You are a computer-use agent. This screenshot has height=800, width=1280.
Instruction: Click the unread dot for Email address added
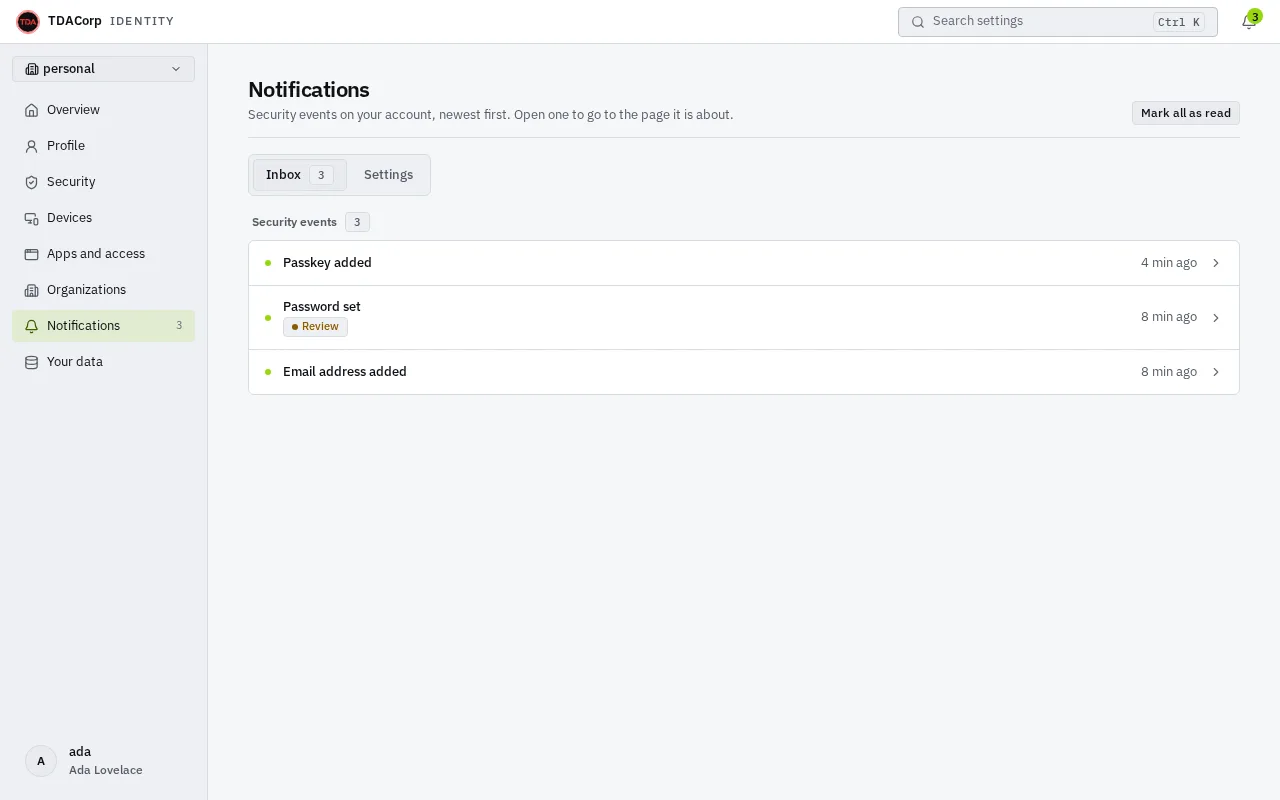(268, 372)
